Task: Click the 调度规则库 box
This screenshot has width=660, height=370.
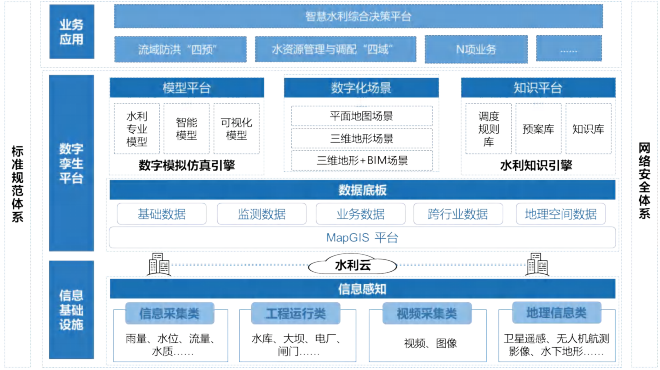Action: click(488, 128)
